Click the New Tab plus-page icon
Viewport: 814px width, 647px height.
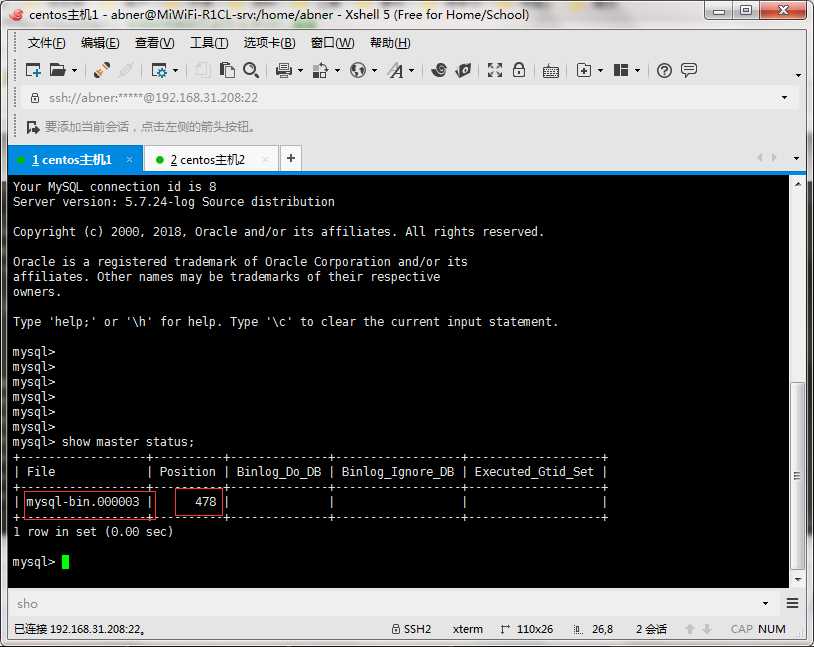(x=584, y=70)
